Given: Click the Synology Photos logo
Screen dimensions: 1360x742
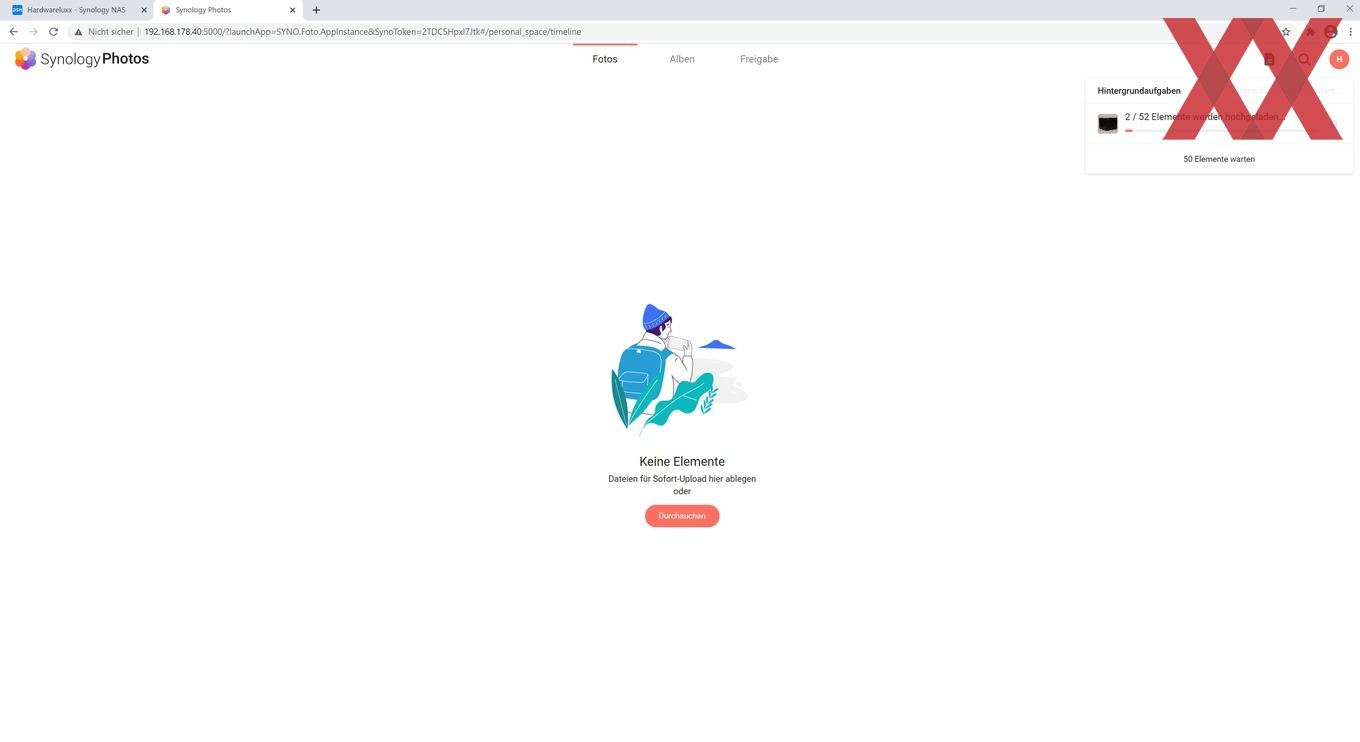Looking at the screenshot, I should click(82, 59).
